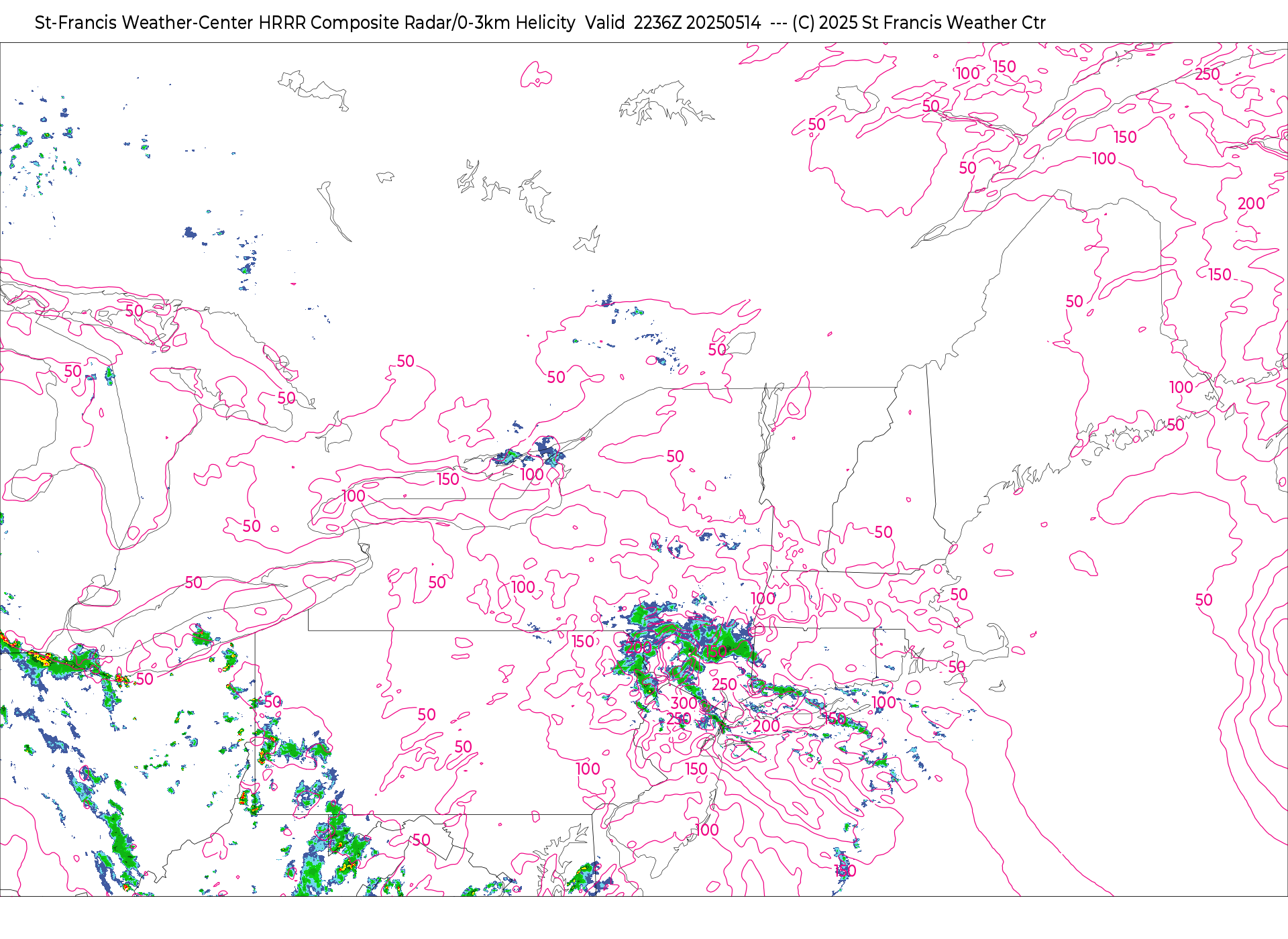1288x939 pixels.
Task: Click the "250" contour label in the top-right corner
Action: coord(1207,74)
